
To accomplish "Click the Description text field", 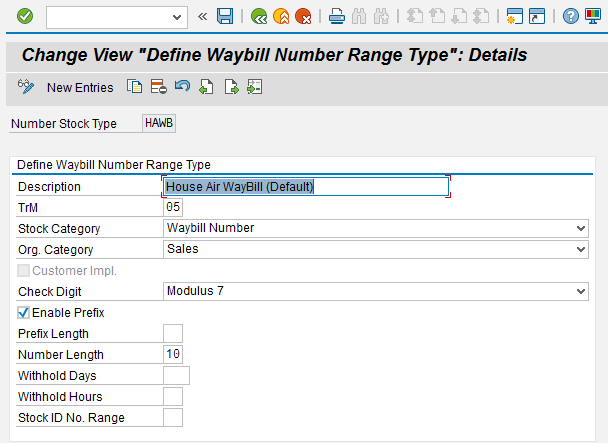I will [305, 186].
